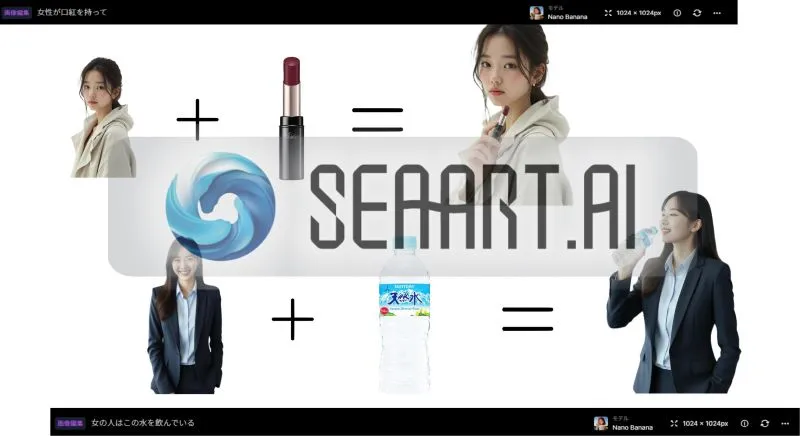Click the info icon in the 水を飲んでいる prompt bar
Image resolution: width=800 pixels, height=436 pixels.
click(x=744, y=423)
